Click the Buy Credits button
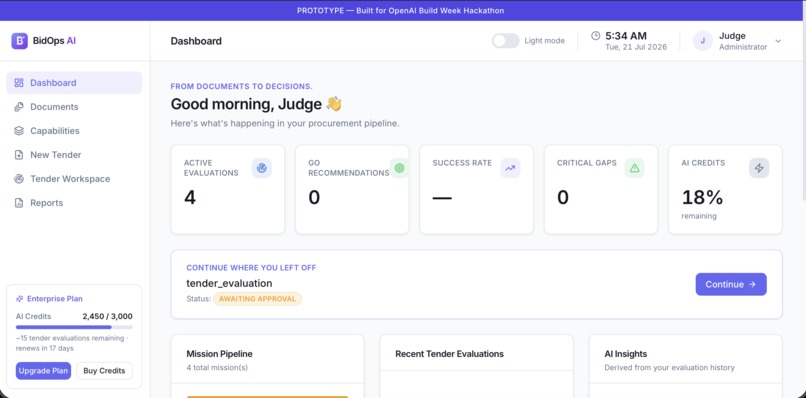The height and width of the screenshot is (398, 806). (104, 371)
